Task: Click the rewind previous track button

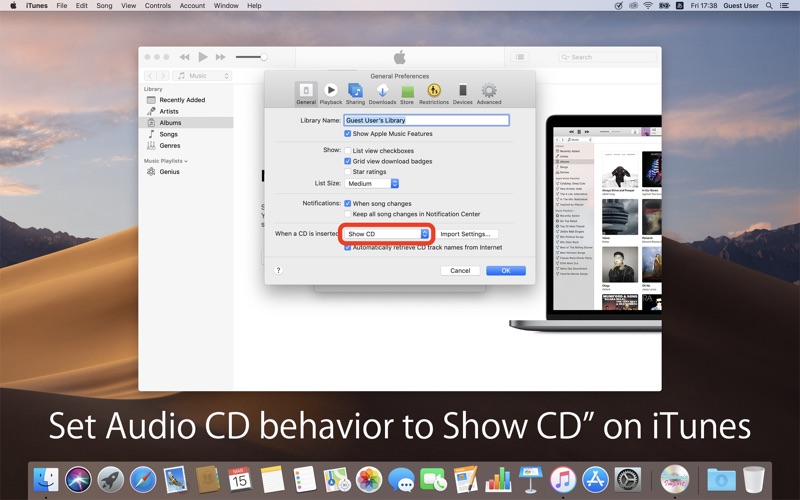Action: click(185, 57)
